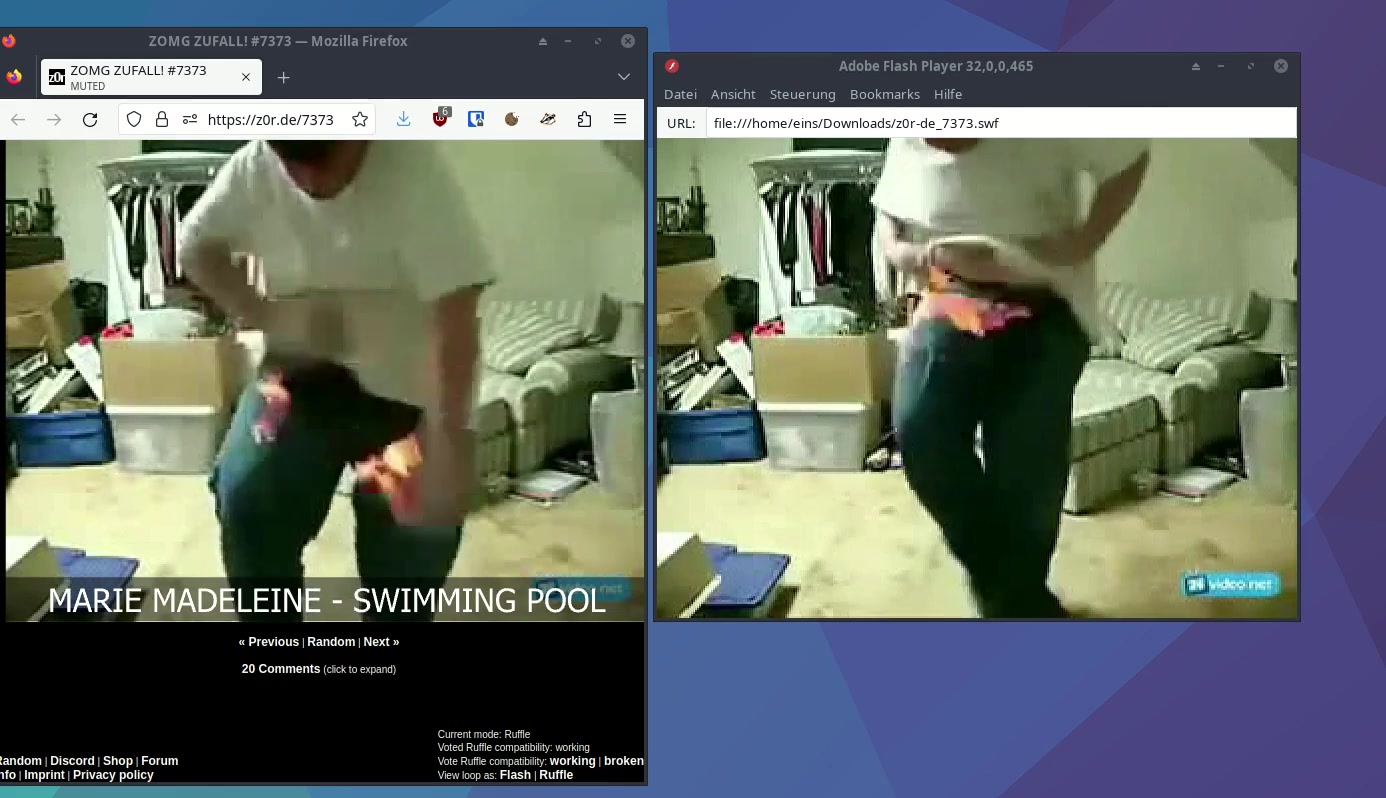The image size is (1386, 798).
Task: Open the tab overview chevron
Action: pyautogui.click(x=623, y=76)
